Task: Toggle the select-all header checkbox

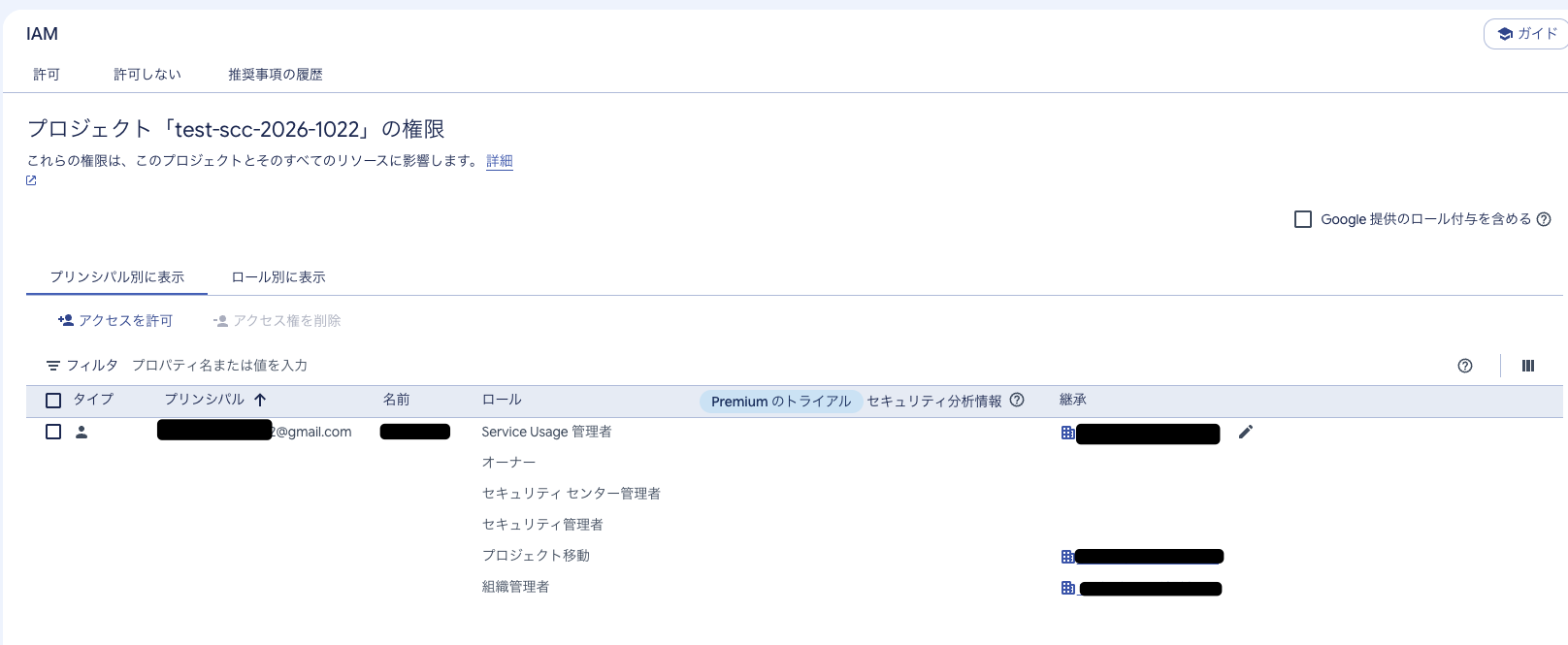Action: (x=53, y=401)
